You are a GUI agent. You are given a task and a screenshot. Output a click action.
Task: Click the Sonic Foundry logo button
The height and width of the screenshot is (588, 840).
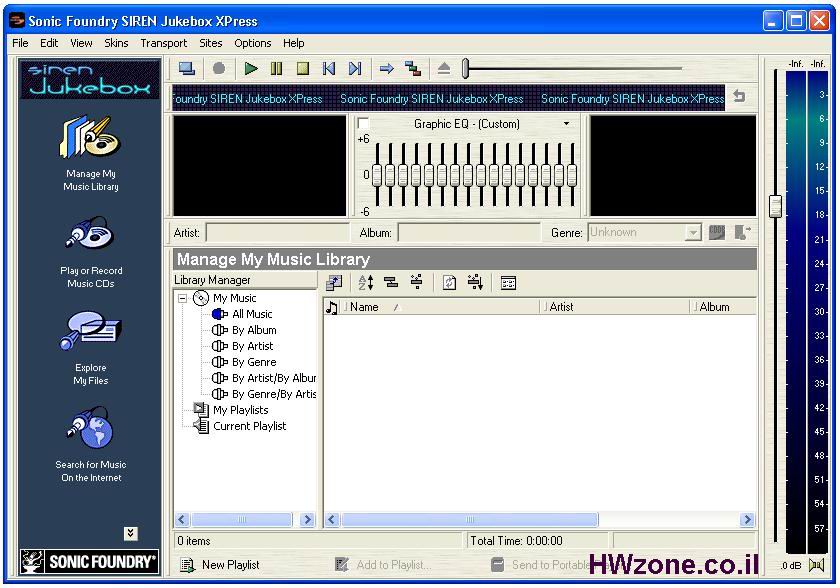(89, 562)
